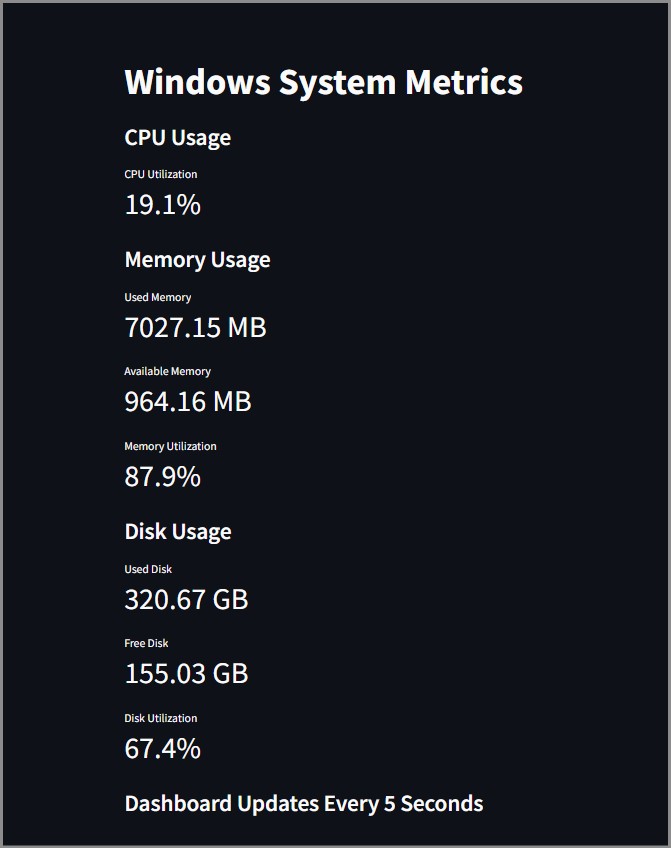Click the 87.9% memory utilization value
The width and height of the screenshot is (671, 848).
(162, 477)
